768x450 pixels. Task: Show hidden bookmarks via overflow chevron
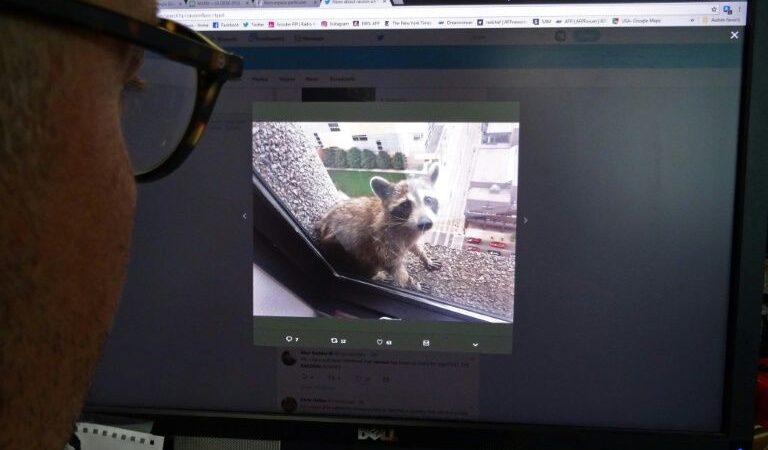[x=692, y=21]
